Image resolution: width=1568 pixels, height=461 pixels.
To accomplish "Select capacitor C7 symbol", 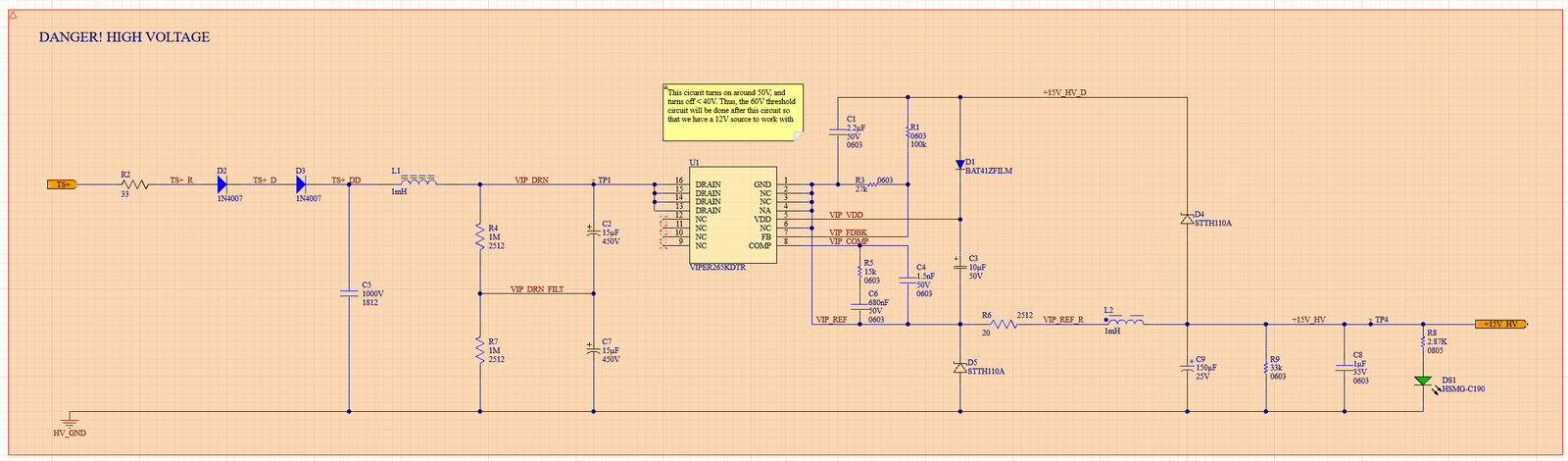I will [x=592, y=348].
